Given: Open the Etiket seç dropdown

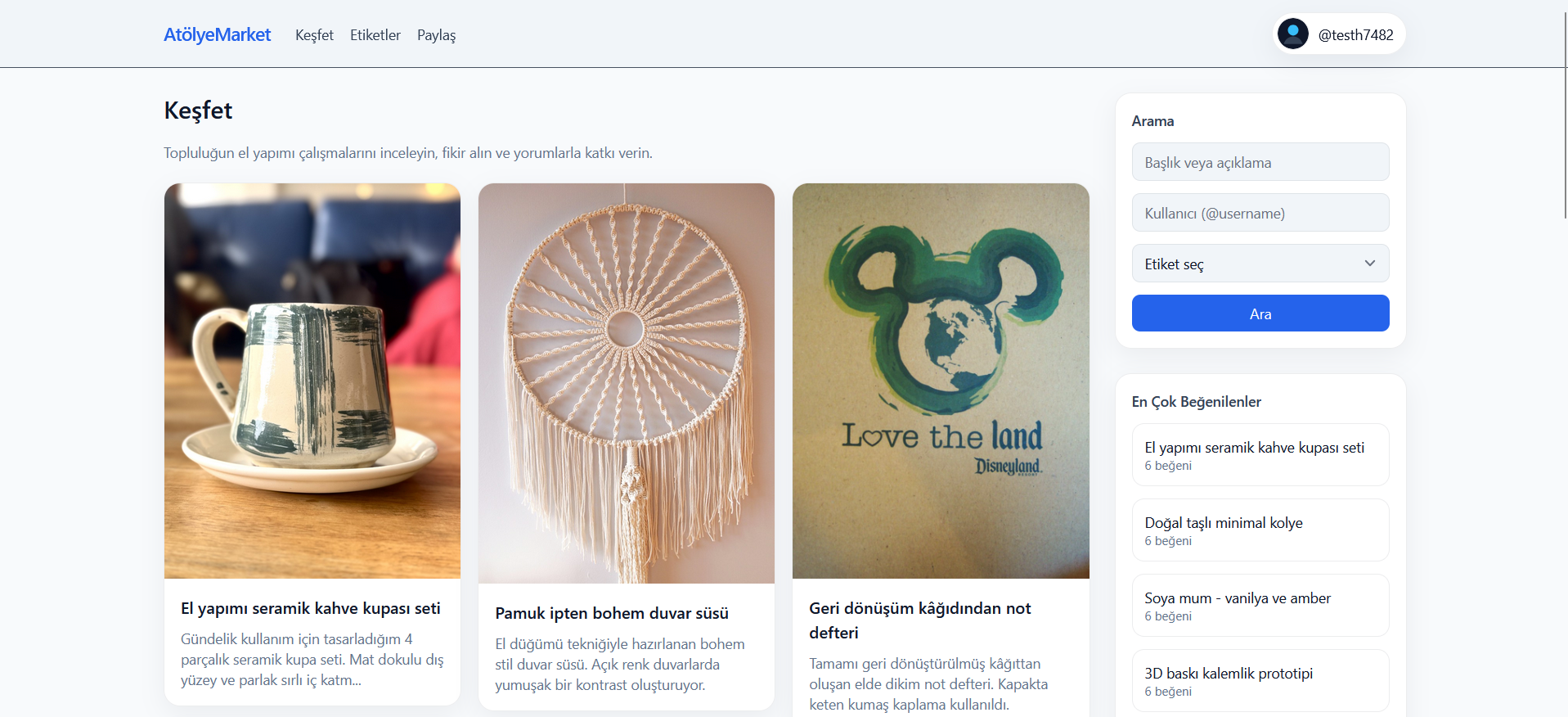Looking at the screenshot, I should (1260, 264).
